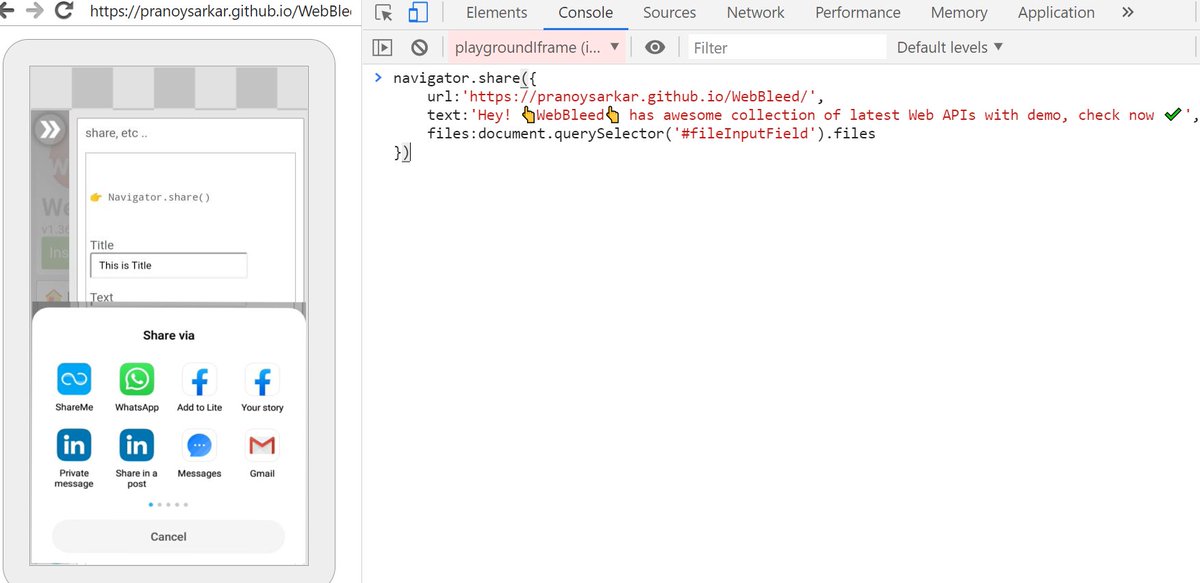
Task: Select the Navigator.share() heading text
Action: (159, 198)
